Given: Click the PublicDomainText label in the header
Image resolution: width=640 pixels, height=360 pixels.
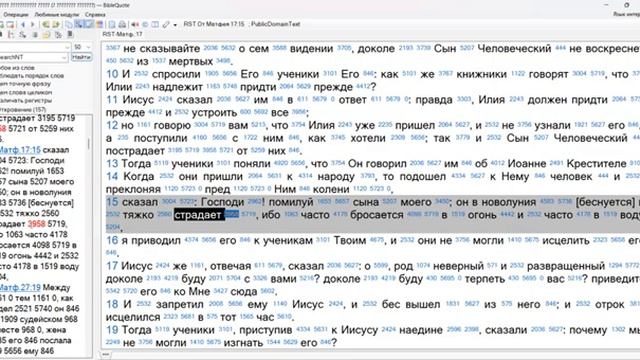Looking at the screenshot, I should 276,24.
